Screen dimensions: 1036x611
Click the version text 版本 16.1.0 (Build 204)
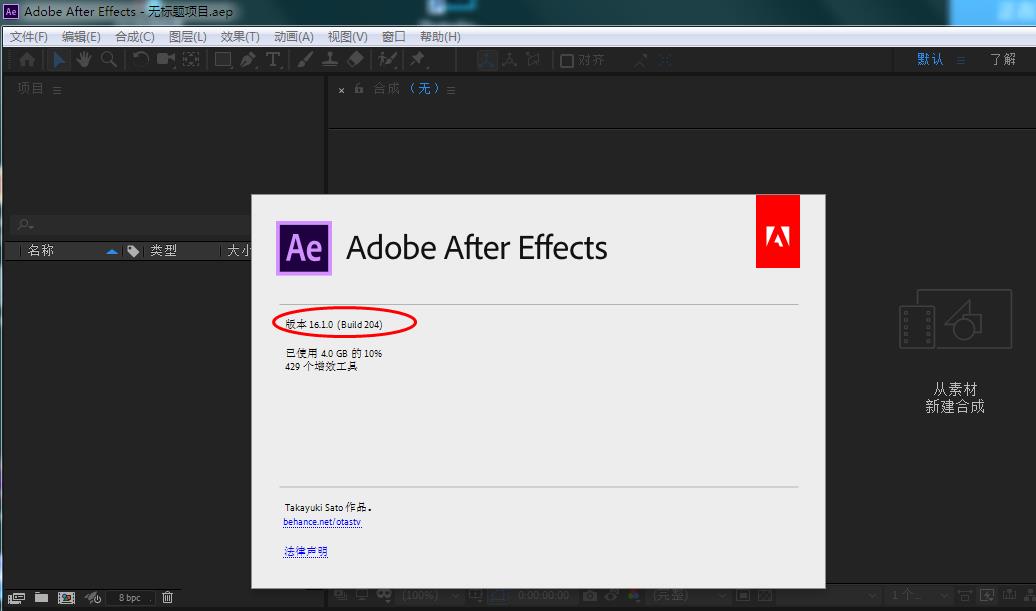point(334,324)
